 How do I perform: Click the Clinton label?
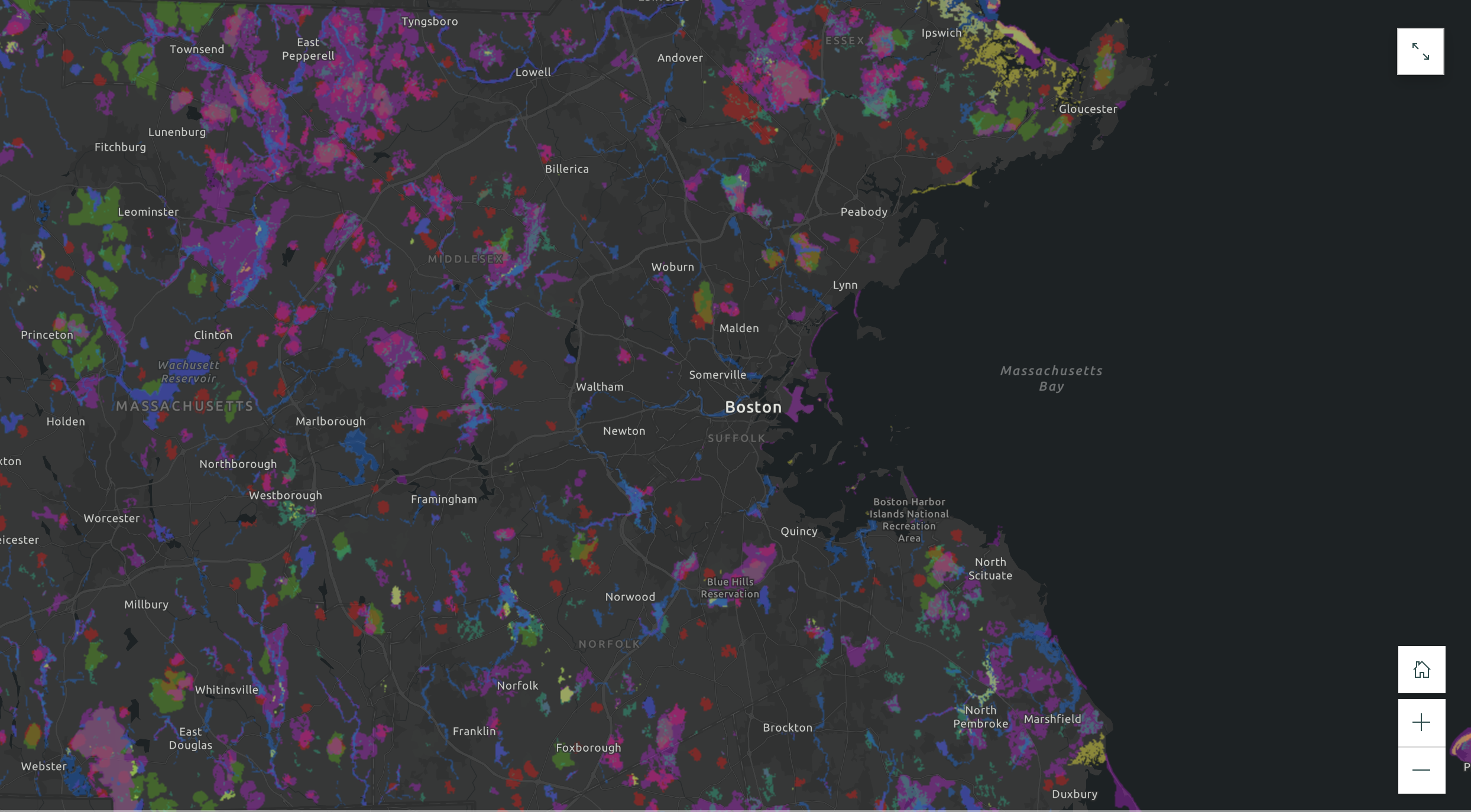[x=213, y=335]
